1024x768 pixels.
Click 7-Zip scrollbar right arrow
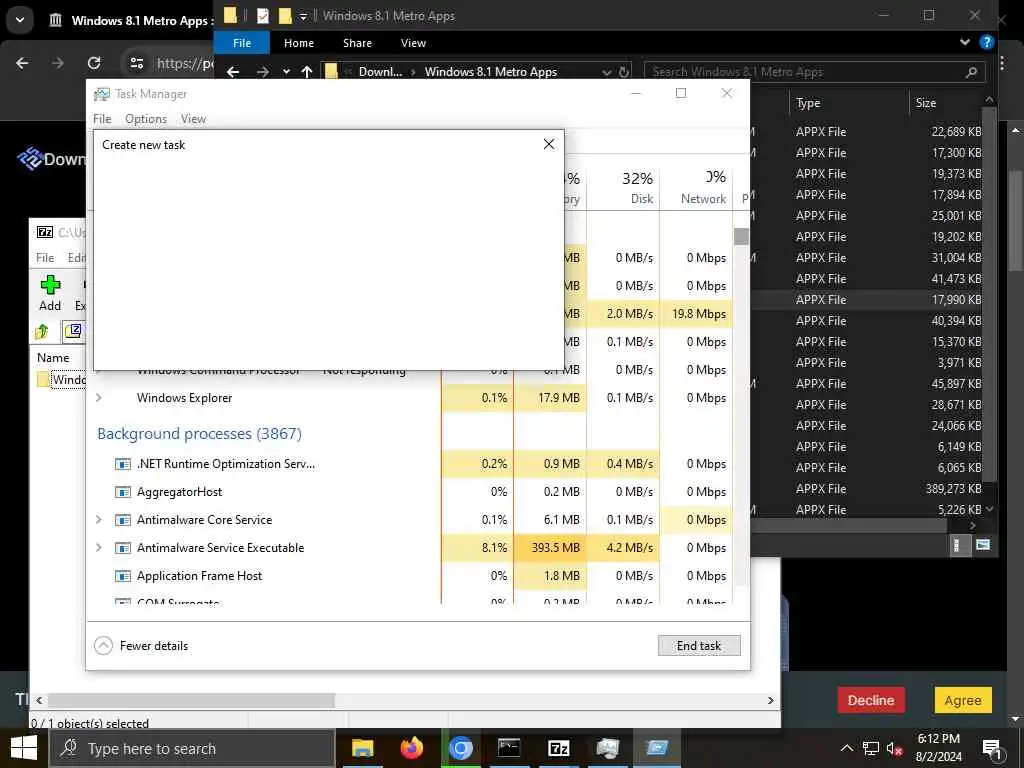pyautogui.click(x=771, y=700)
